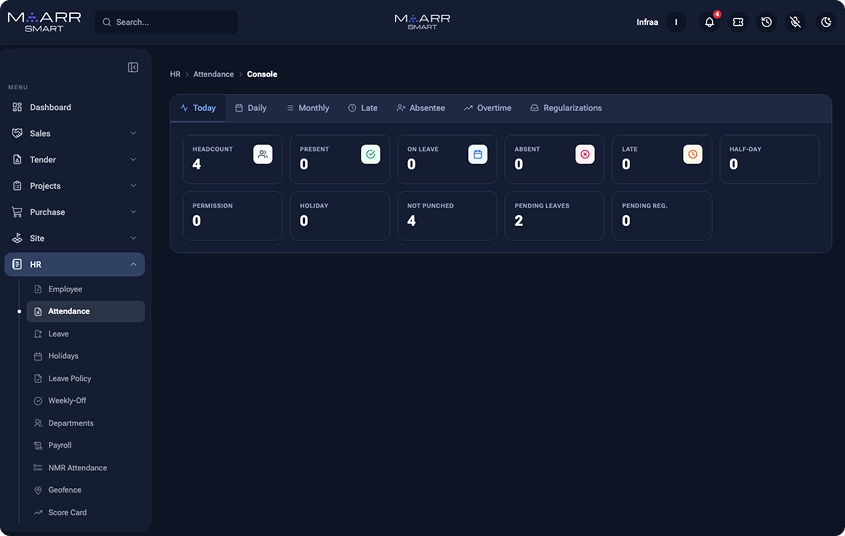The image size is (845, 536).
Task: Expand the Sales menu chevron
Action: click(133, 133)
